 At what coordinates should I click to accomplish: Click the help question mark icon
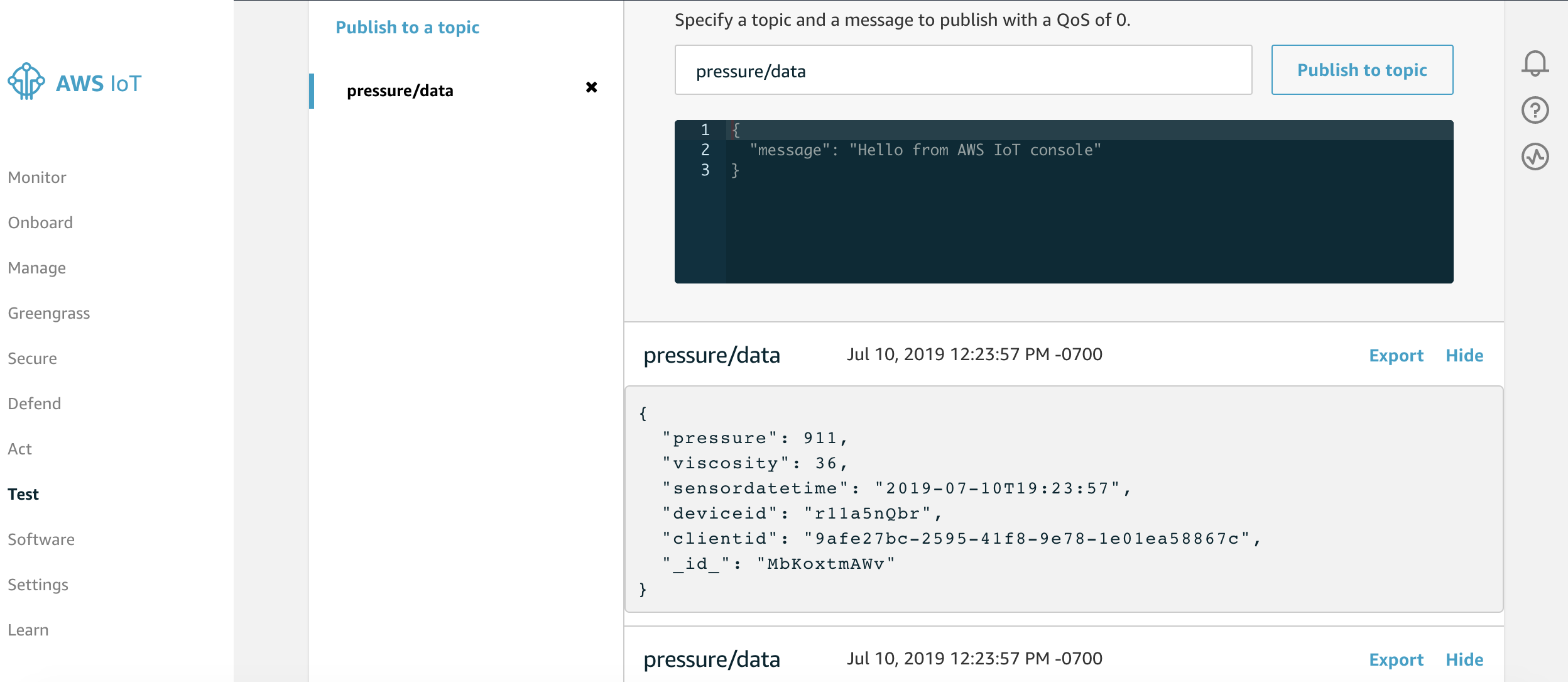(1534, 111)
